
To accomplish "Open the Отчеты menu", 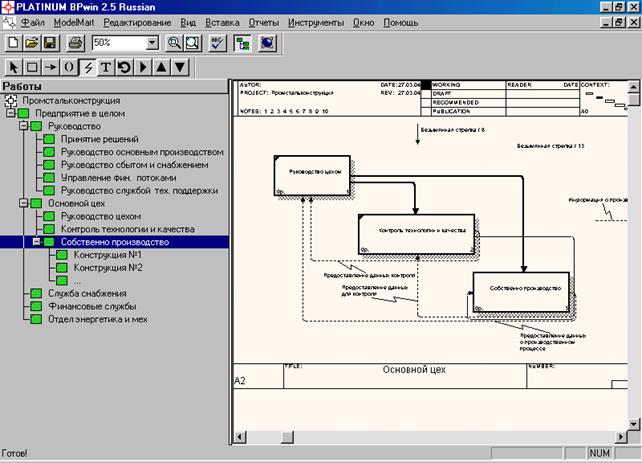I will tap(264, 21).
